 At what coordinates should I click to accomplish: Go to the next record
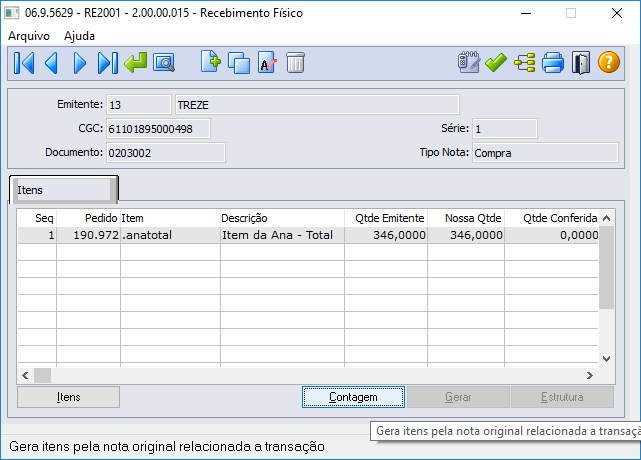pos(80,63)
